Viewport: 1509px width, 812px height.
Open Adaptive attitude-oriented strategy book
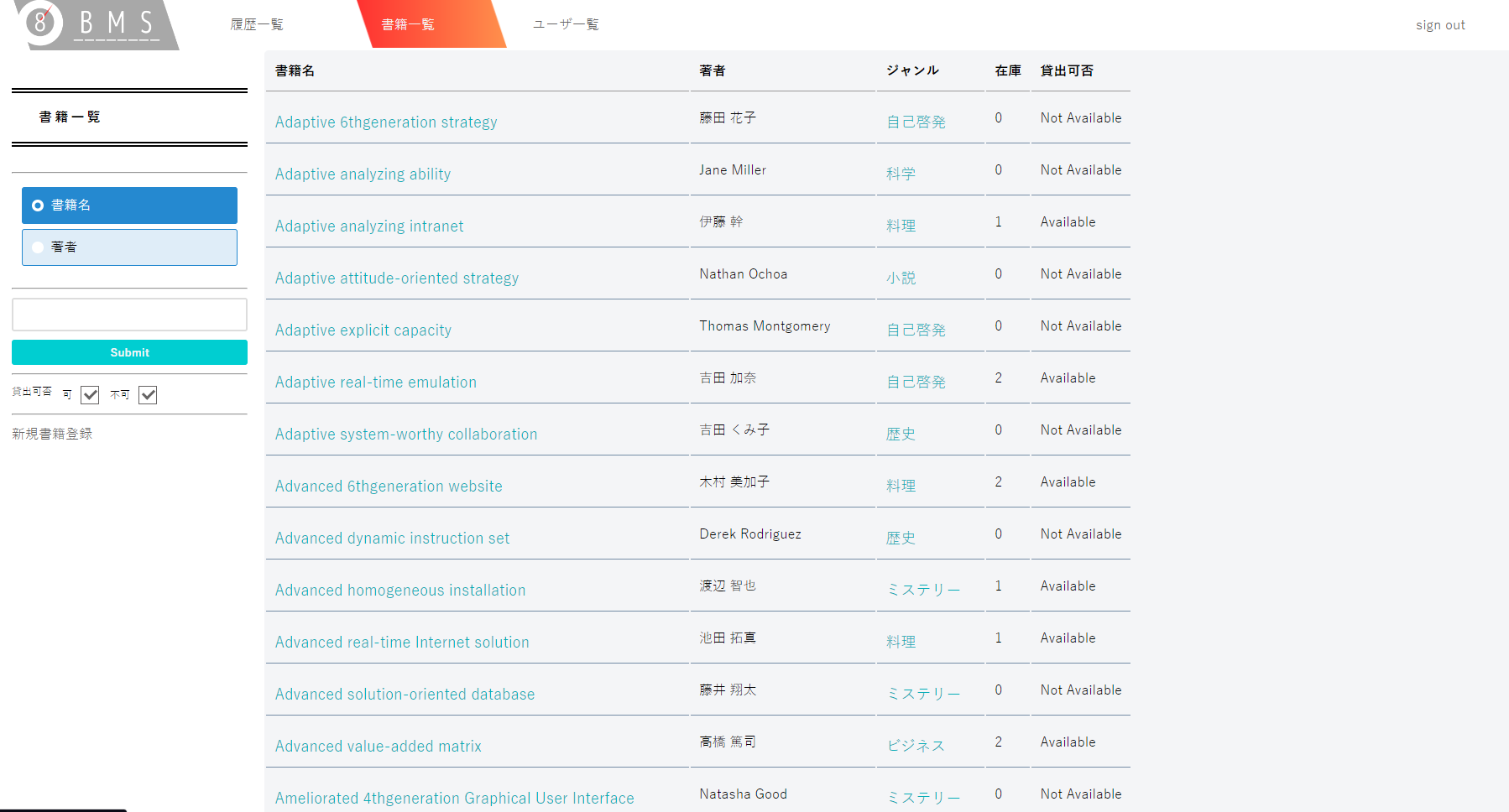coord(397,278)
